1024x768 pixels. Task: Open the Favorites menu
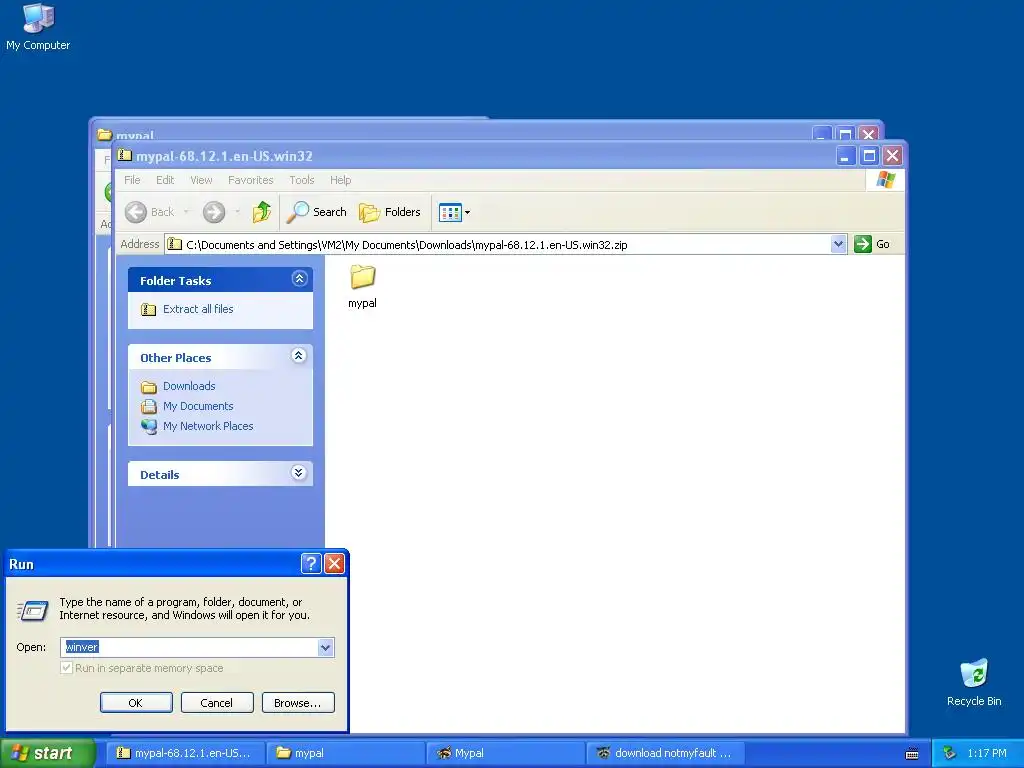tap(251, 180)
